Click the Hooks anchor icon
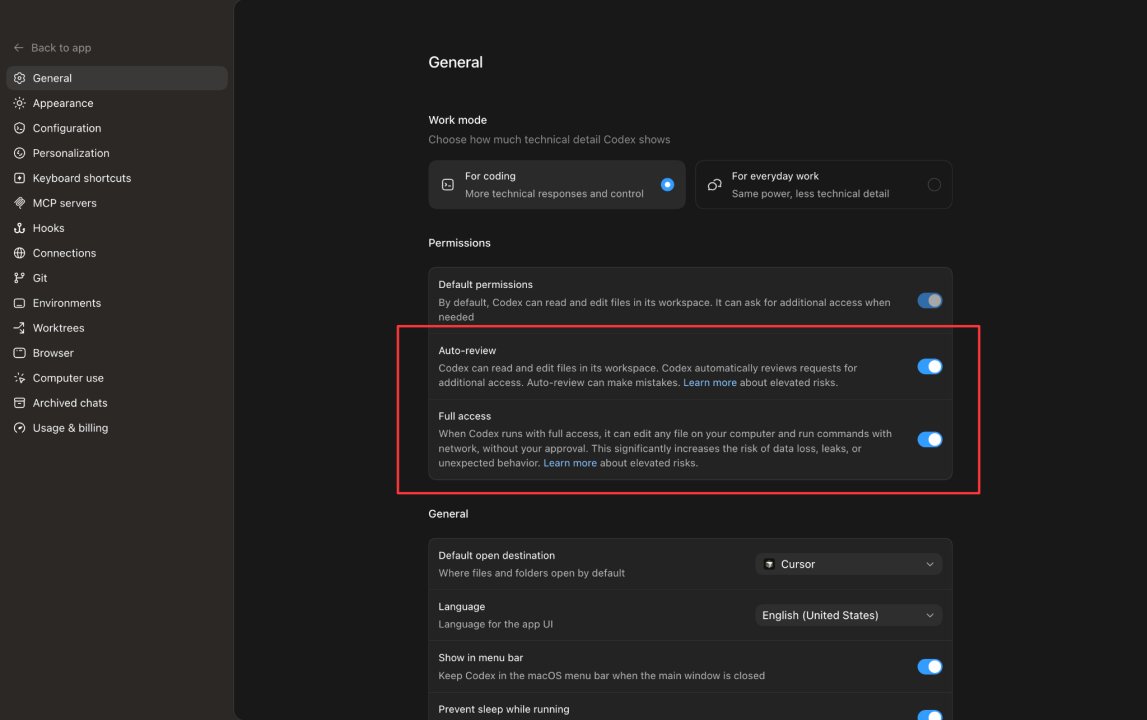Image resolution: width=1147 pixels, height=720 pixels. coord(20,228)
